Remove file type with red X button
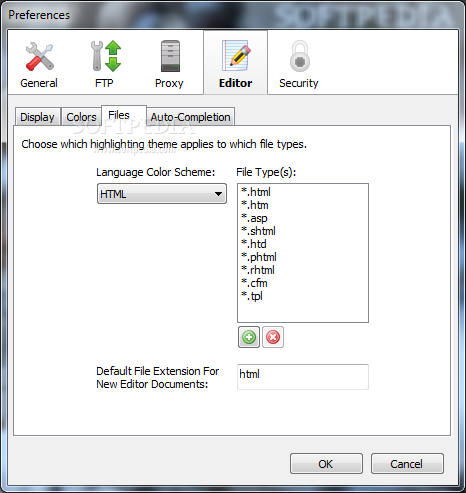Viewport: 466px width, 493px height. pos(273,337)
